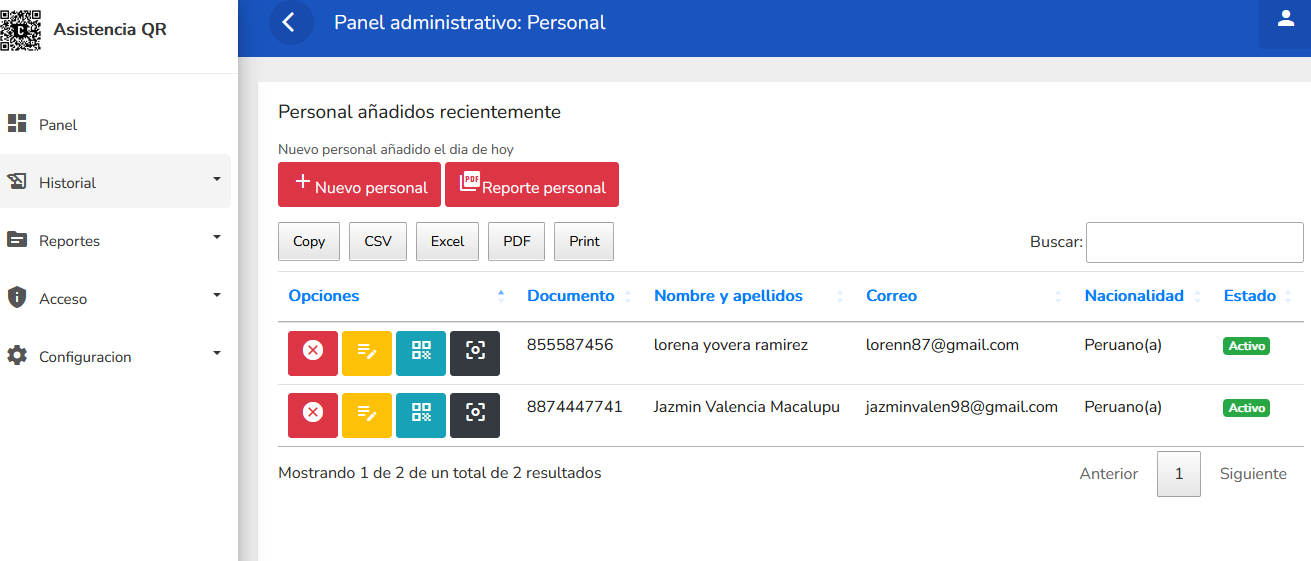The height and width of the screenshot is (561, 1311).
Task: Delete Jazmin Valencia Macalupu's record
Action: (313, 415)
